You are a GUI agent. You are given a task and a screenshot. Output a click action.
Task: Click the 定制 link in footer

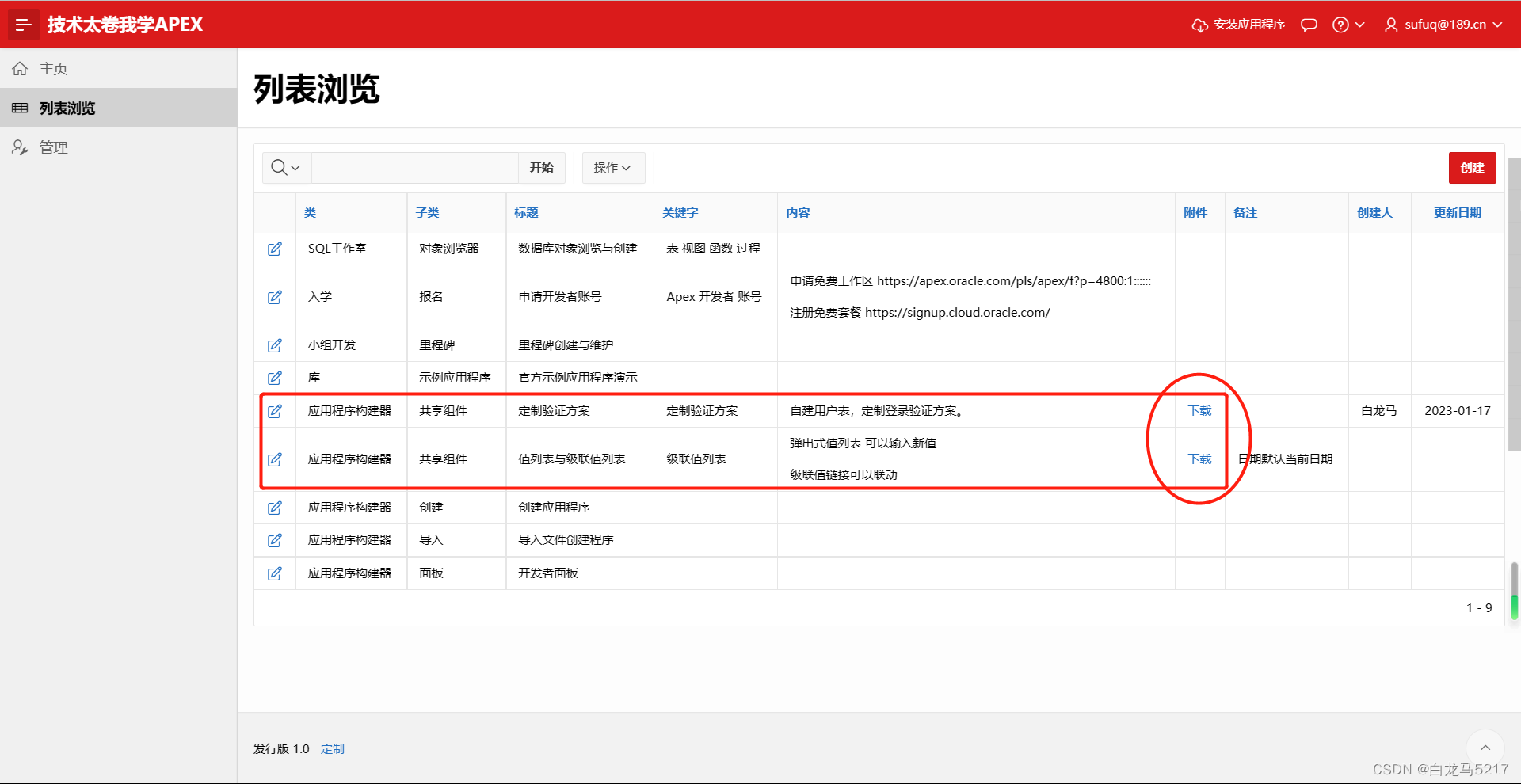click(x=333, y=749)
